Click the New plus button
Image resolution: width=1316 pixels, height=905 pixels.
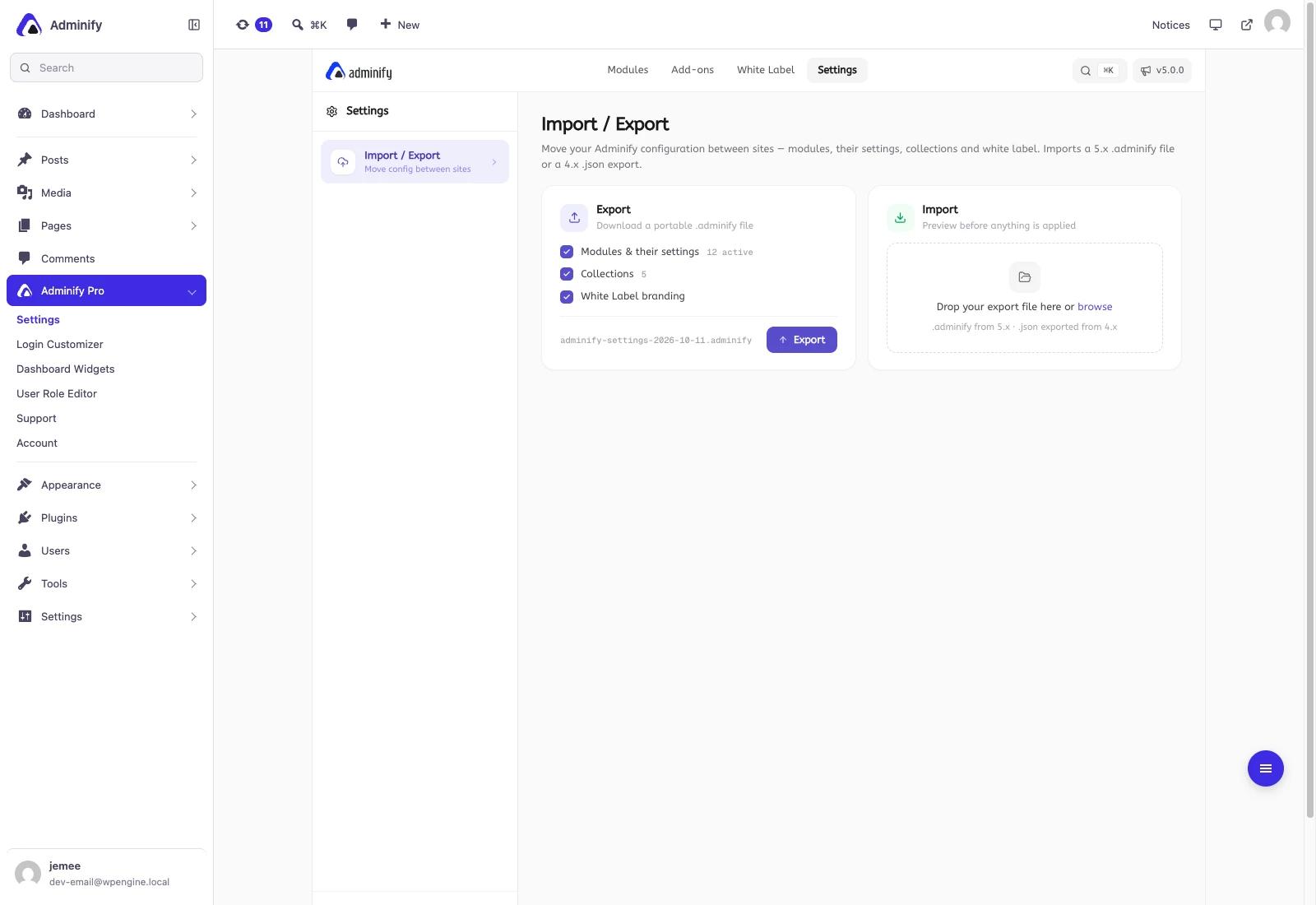point(400,25)
